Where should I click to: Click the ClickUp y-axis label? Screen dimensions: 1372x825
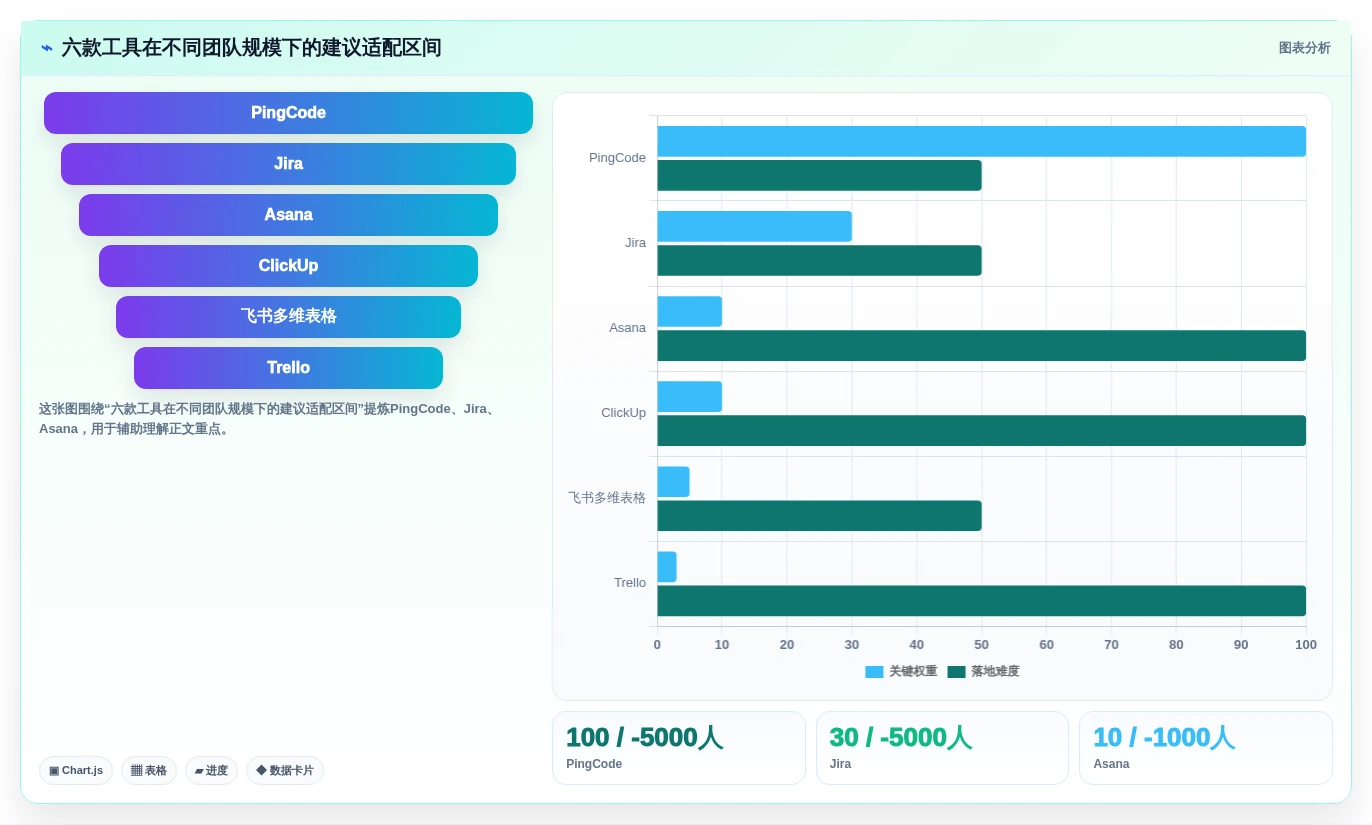pos(623,413)
